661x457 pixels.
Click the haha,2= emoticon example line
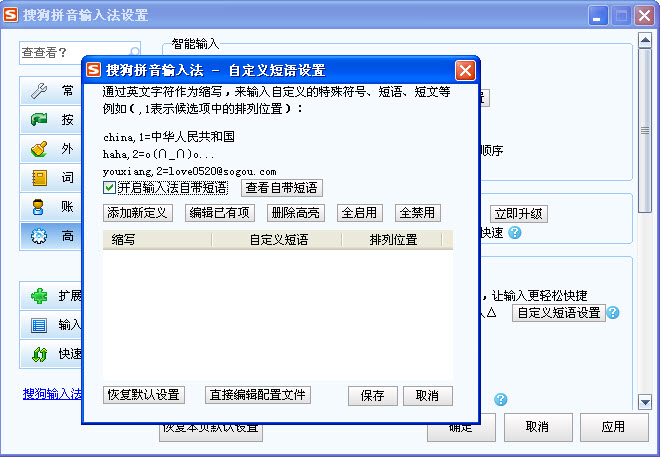pyautogui.click(x=159, y=154)
